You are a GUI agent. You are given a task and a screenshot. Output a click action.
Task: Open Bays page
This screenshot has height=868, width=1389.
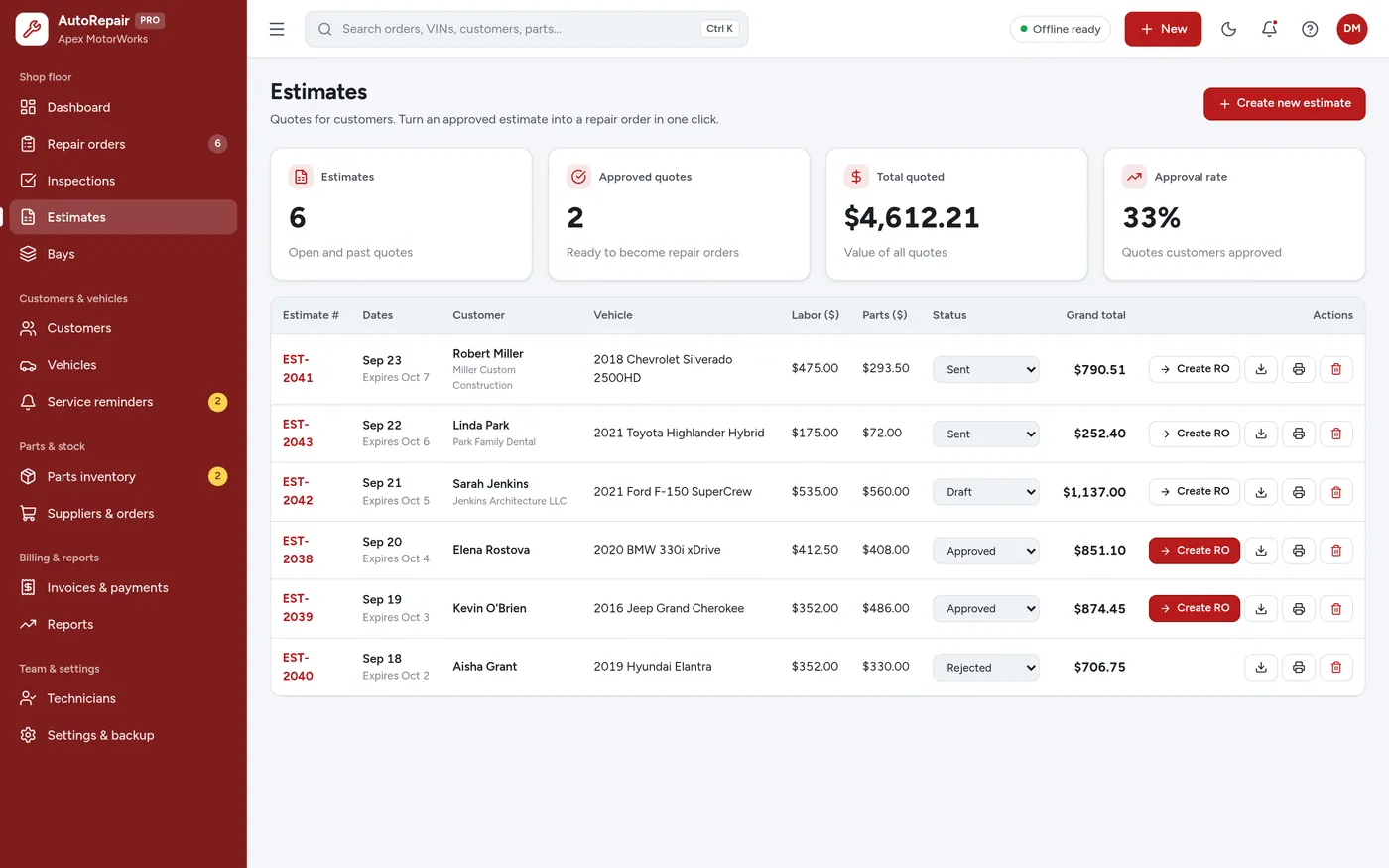pyautogui.click(x=123, y=254)
